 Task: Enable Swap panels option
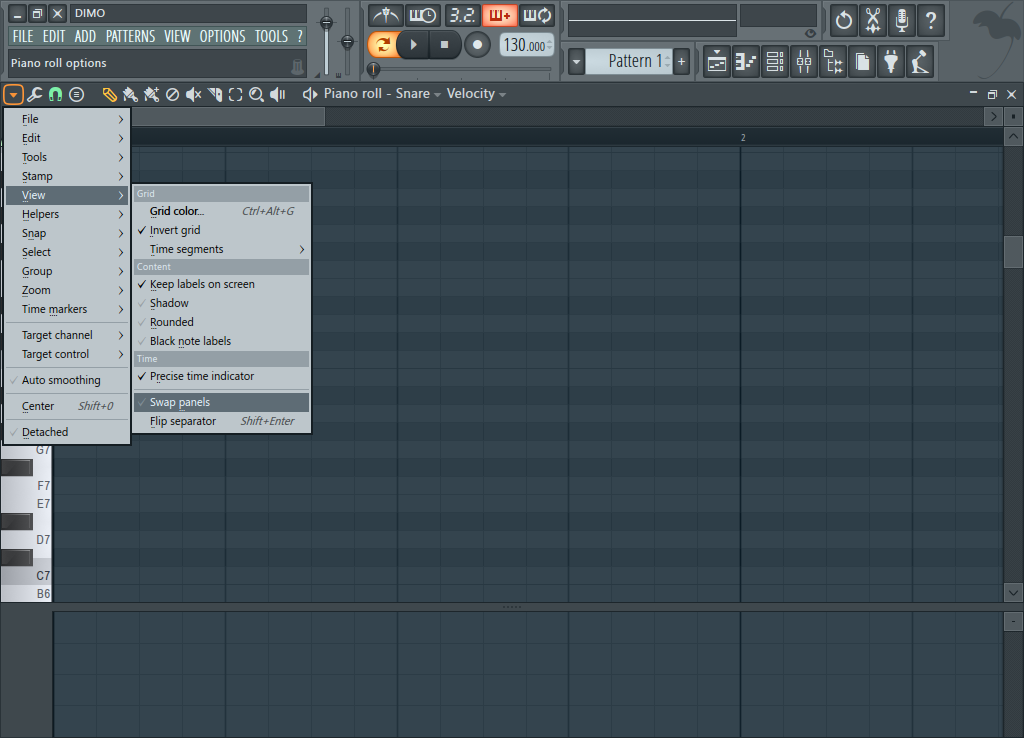tap(221, 402)
